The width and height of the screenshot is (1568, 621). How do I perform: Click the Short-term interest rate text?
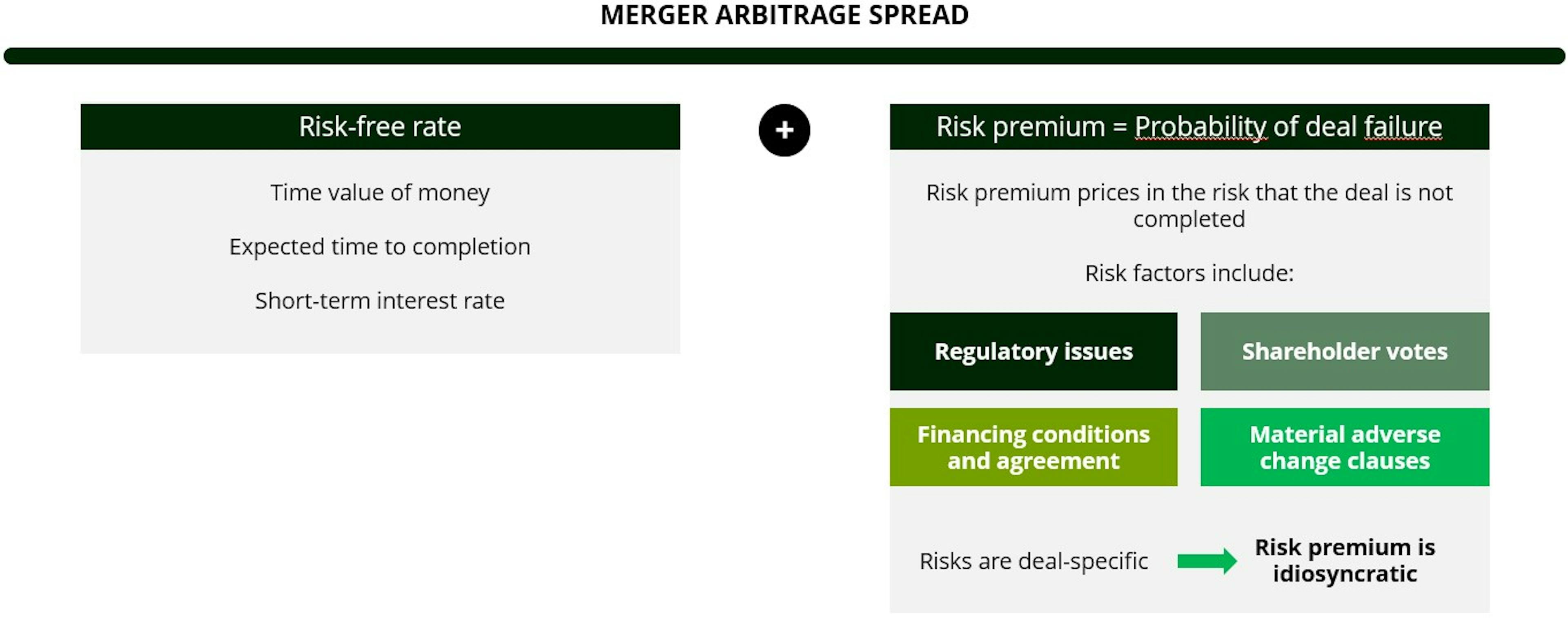(x=380, y=301)
